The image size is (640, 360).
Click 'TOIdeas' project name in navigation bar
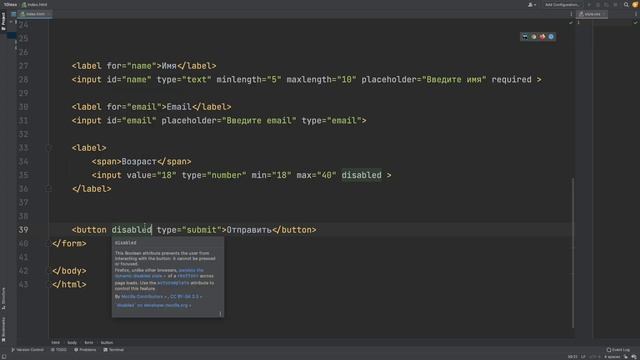point(10,4)
